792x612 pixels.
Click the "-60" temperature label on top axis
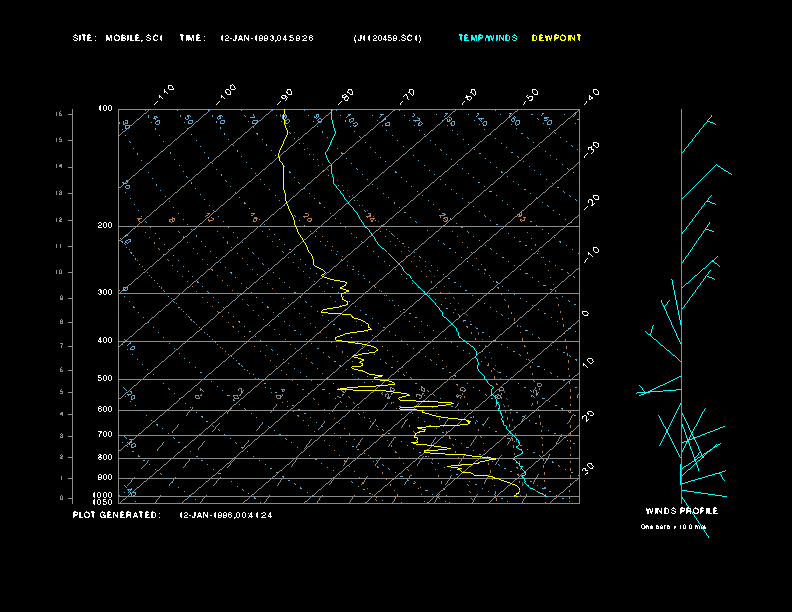point(469,96)
